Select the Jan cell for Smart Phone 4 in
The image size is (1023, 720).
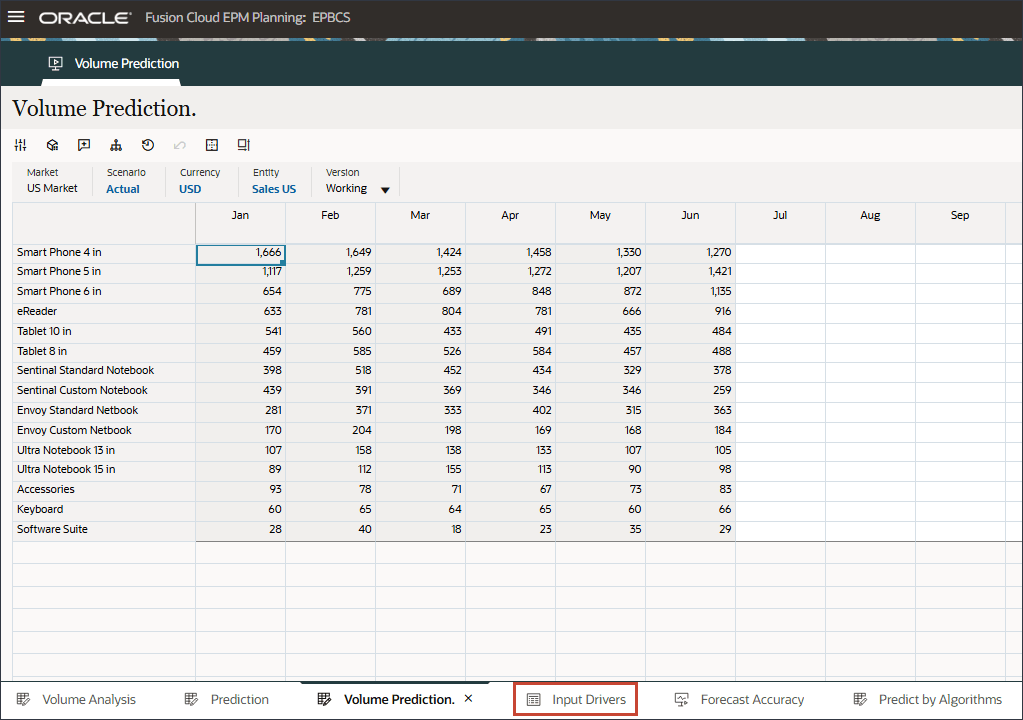(240, 253)
